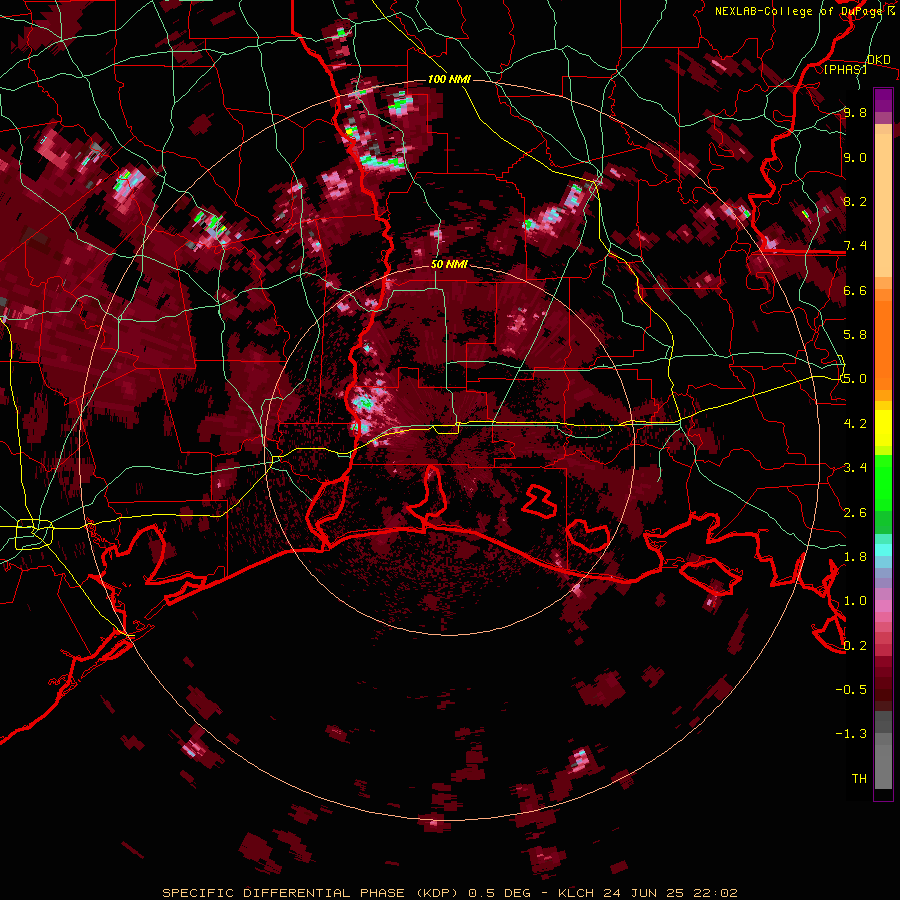Viewport: 900px width, 900px height.
Task: Click the cyan segment of the color bar
Action: coord(883,550)
